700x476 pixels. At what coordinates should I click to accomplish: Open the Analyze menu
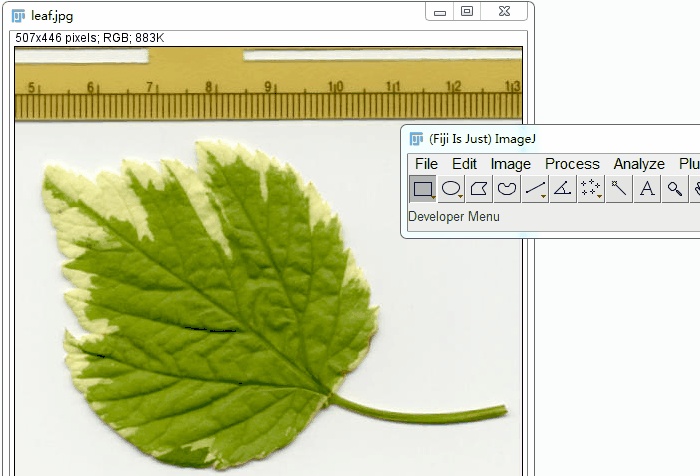click(639, 164)
